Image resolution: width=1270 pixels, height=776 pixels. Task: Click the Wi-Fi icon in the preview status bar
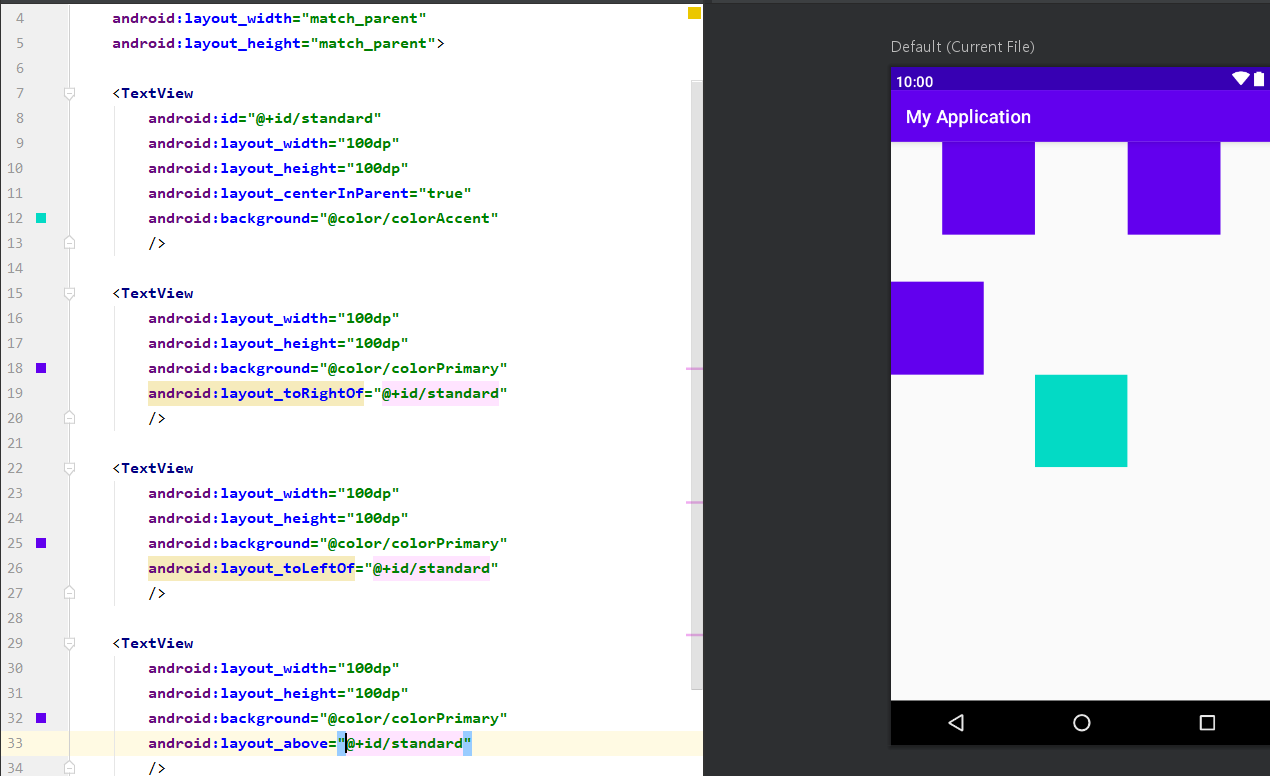click(x=1241, y=79)
